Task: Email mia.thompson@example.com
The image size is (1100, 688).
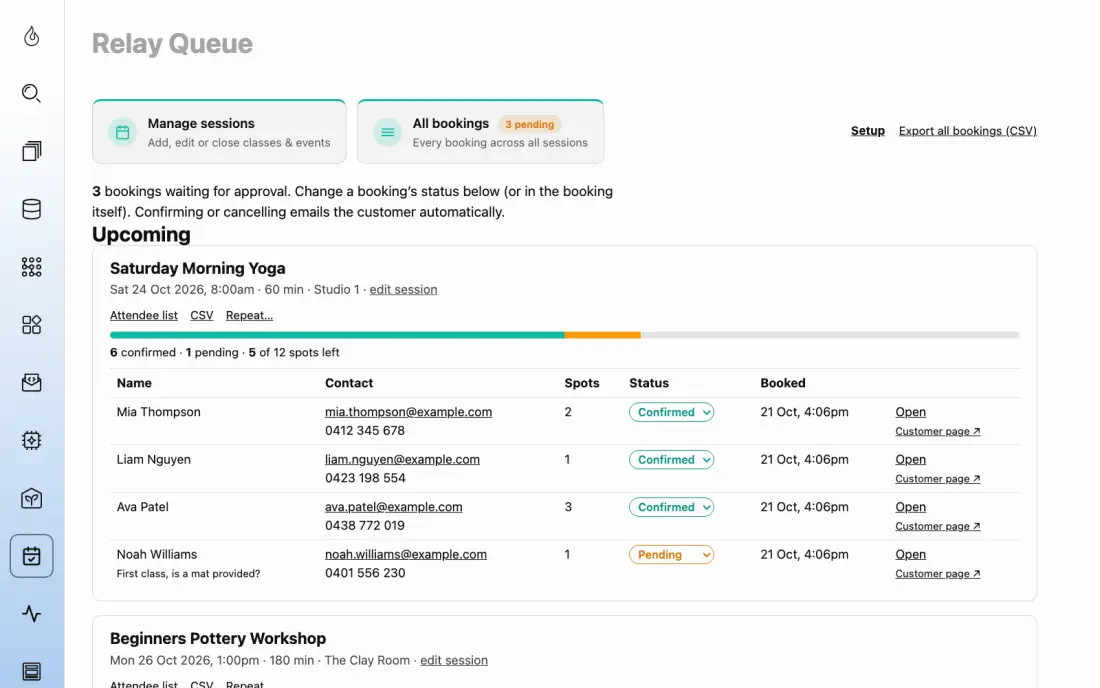Action: point(408,412)
